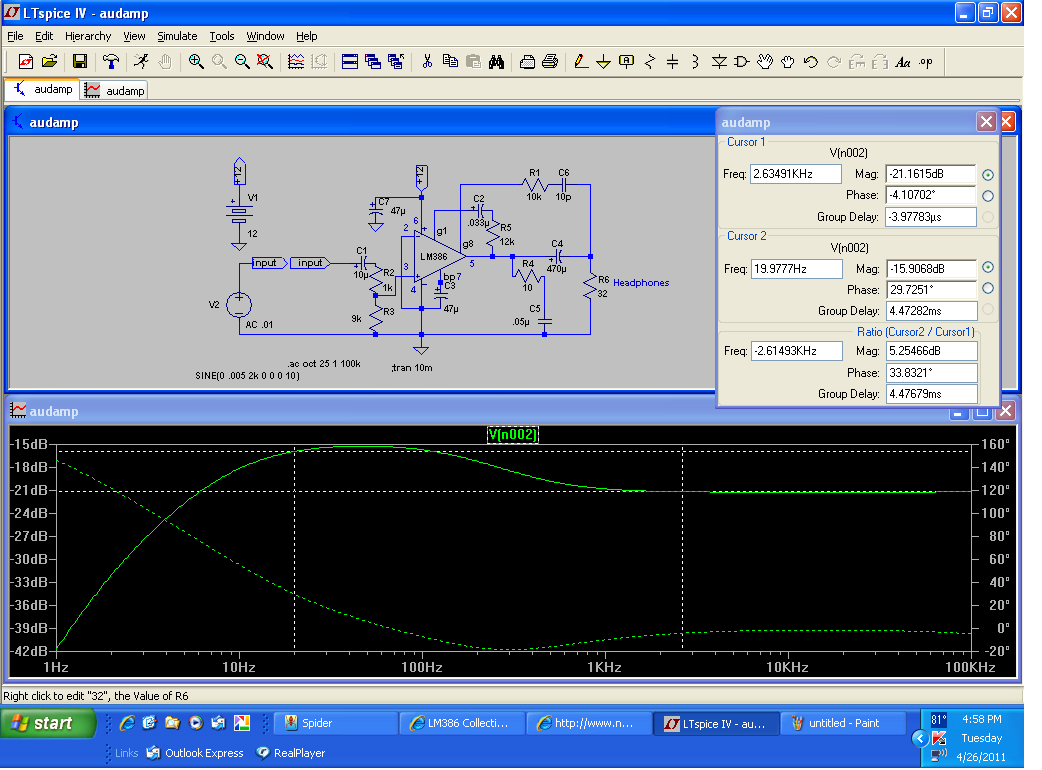The height and width of the screenshot is (770, 1042).
Task: Open the View menu
Action: coord(134,36)
